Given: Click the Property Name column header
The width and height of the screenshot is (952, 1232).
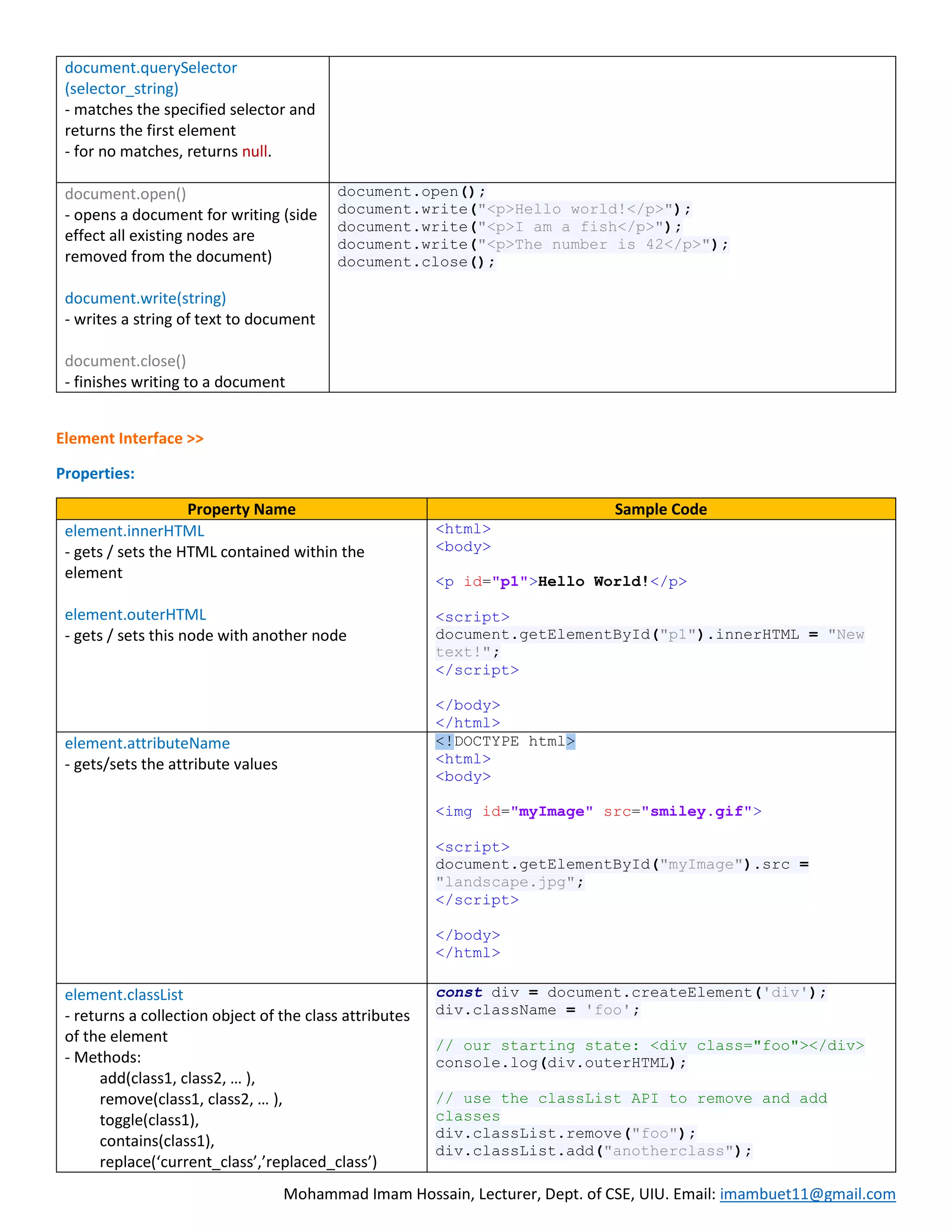Looking at the screenshot, I should click(241, 509).
